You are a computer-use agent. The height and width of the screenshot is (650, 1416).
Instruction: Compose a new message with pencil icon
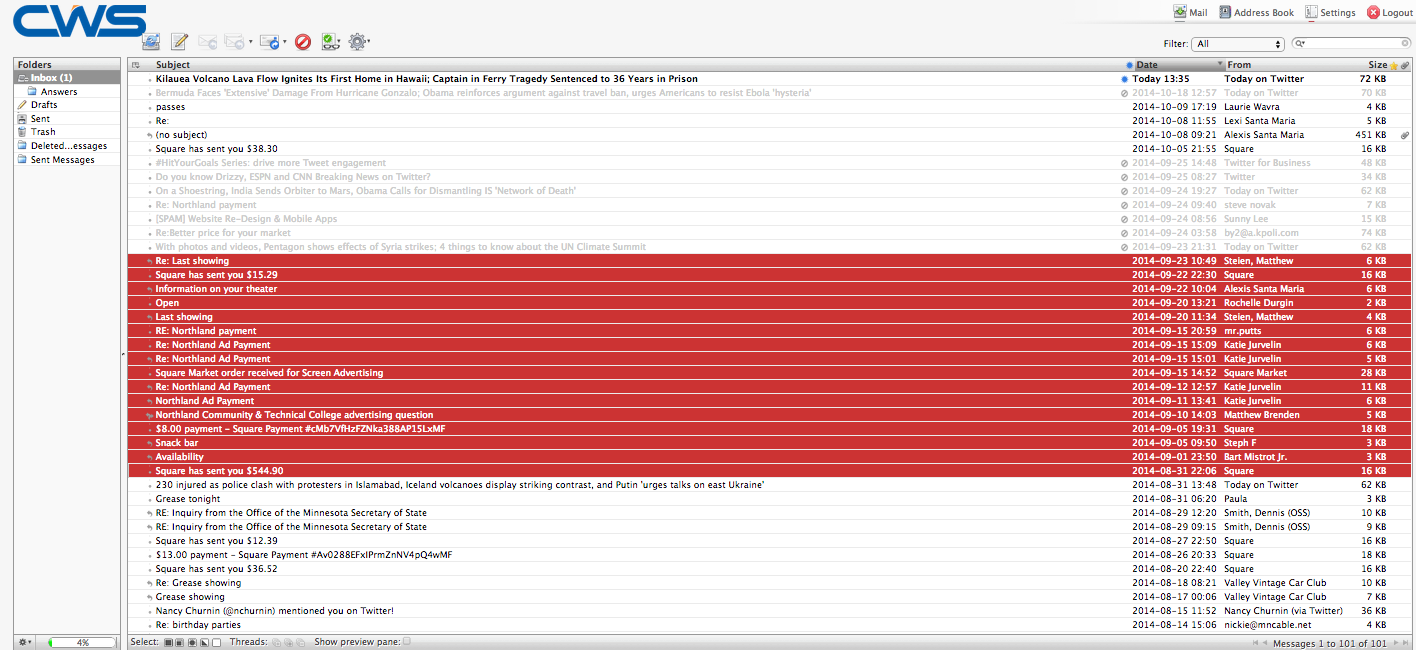click(180, 42)
